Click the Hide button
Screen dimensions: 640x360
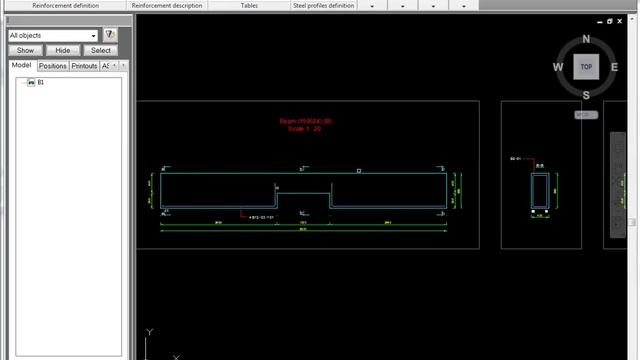(x=62, y=50)
